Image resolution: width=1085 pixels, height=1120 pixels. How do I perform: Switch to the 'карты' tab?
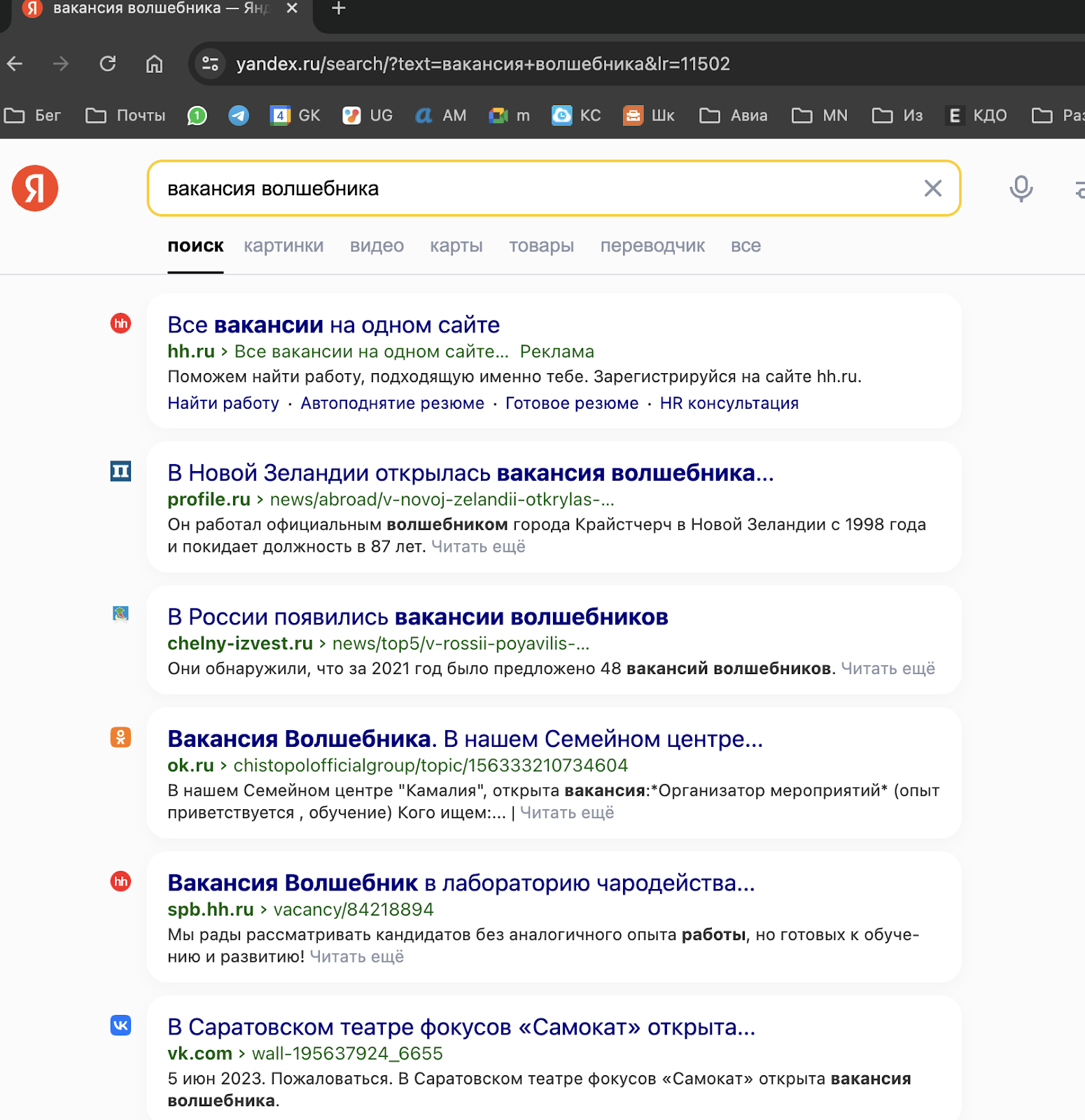tap(456, 246)
